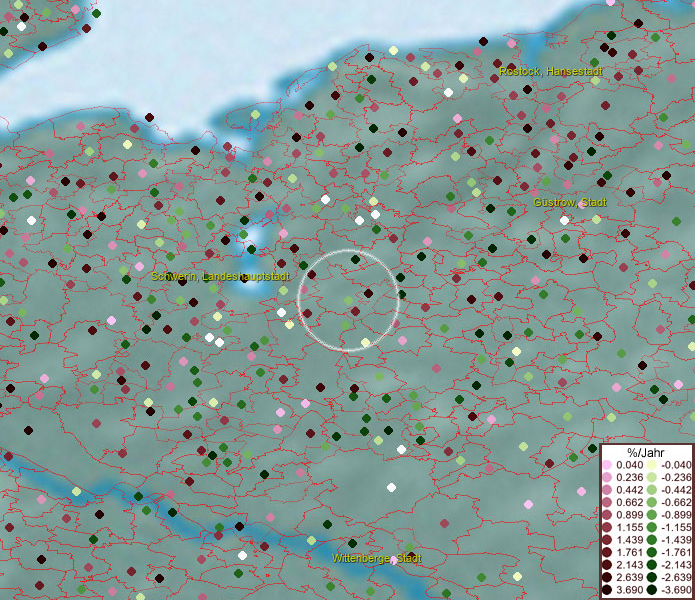Click the swatch left of 3.690
The width and height of the screenshot is (695, 600).
607,590
